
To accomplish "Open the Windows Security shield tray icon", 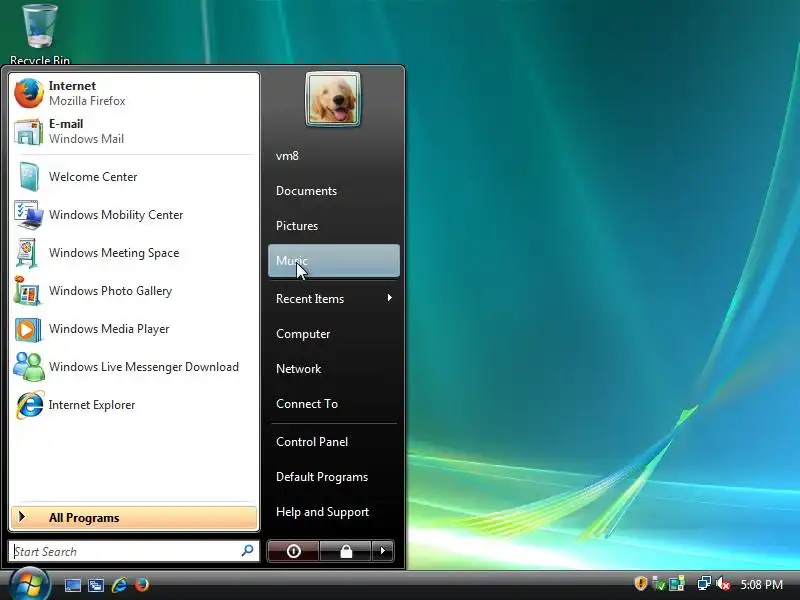I will pyautogui.click(x=640, y=583).
